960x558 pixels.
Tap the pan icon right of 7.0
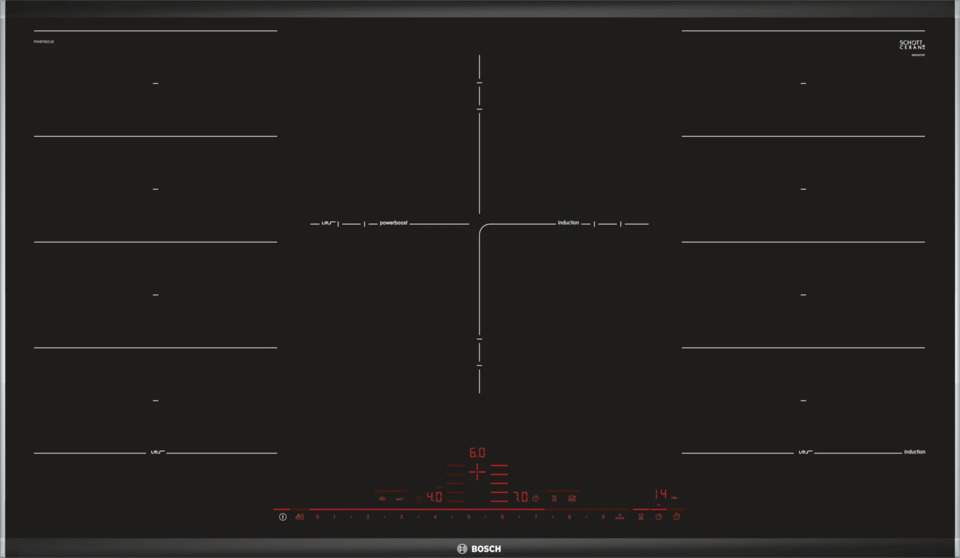click(x=572, y=498)
